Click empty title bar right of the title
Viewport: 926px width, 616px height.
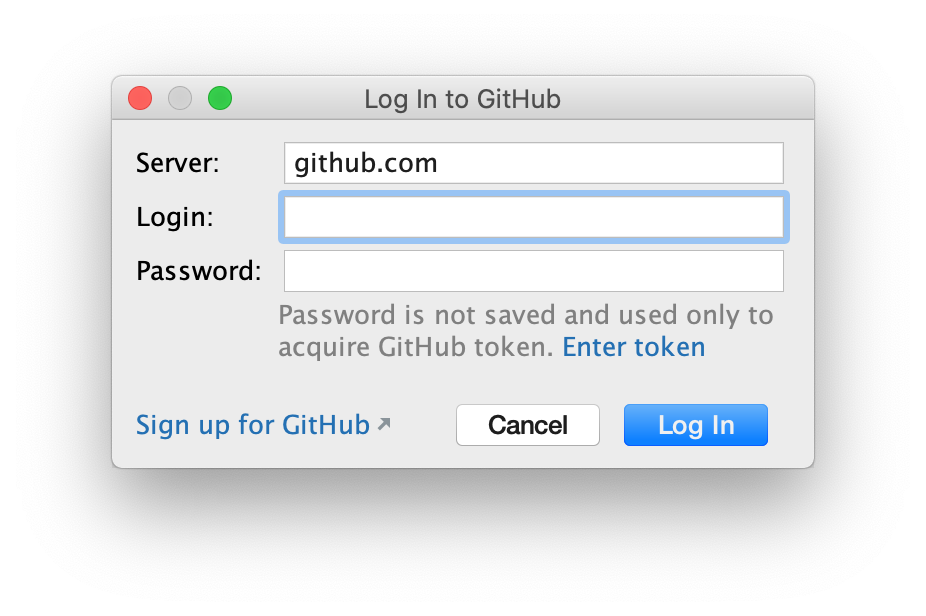[x=690, y=99]
